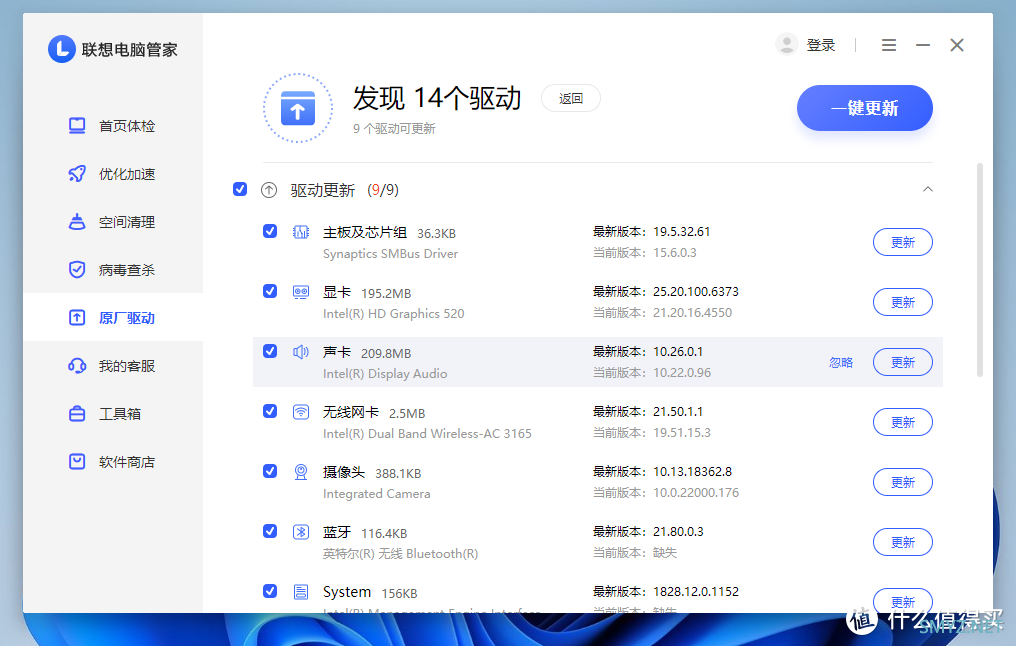This screenshot has width=1016, height=646.
Task: Click the webcam icon for 摄像头
Action: [x=301, y=472]
